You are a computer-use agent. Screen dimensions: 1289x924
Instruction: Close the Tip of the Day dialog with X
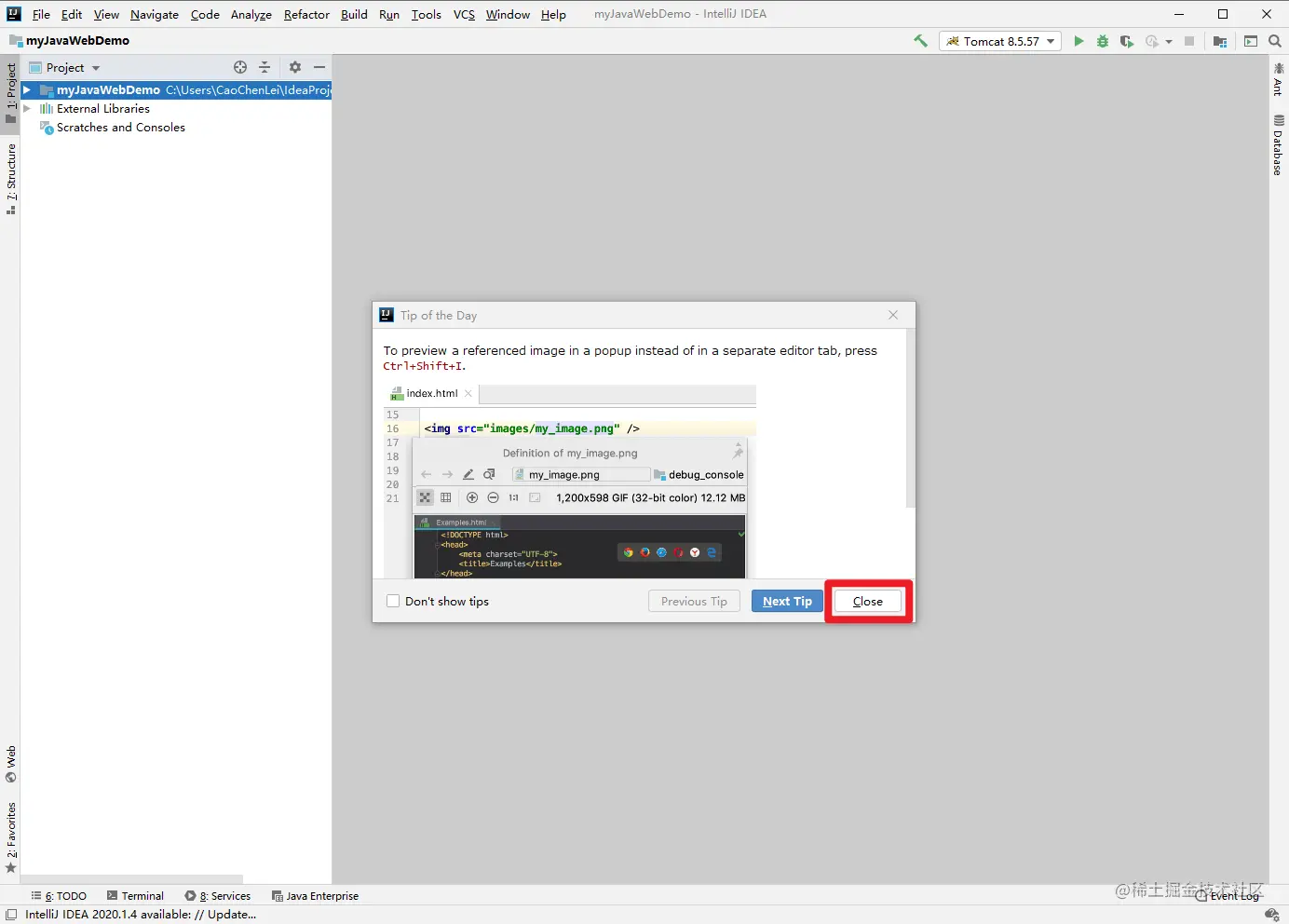tap(893, 315)
